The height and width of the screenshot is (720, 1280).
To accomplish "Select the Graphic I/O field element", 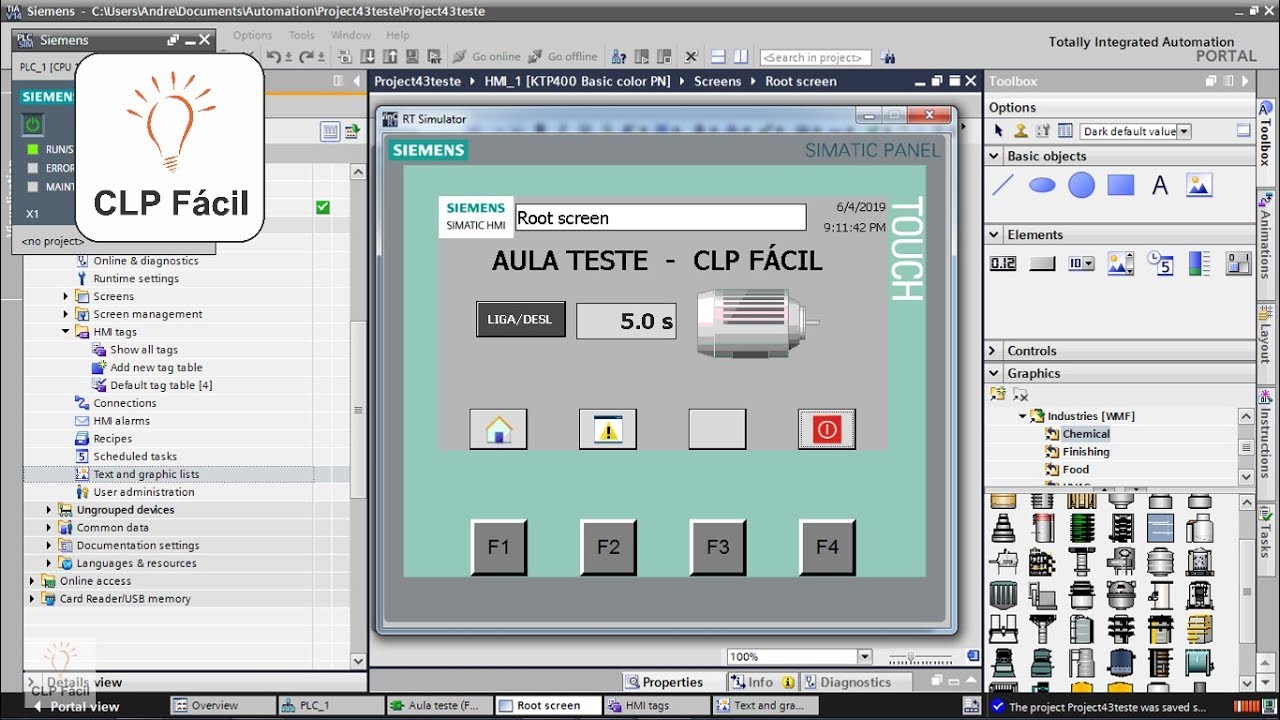I will click(x=1121, y=264).
